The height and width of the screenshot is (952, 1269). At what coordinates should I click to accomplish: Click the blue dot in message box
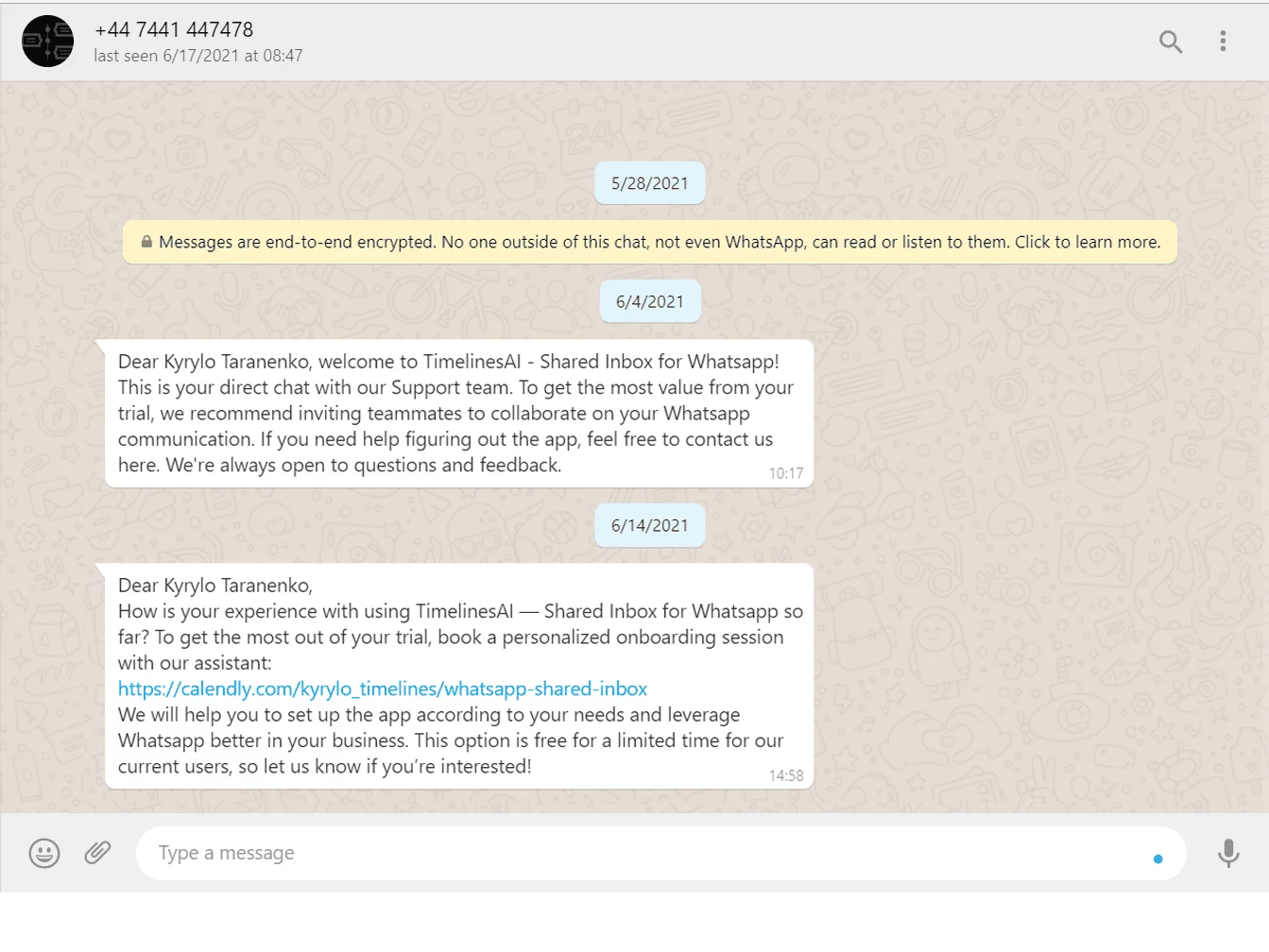tap(1158, 858)
